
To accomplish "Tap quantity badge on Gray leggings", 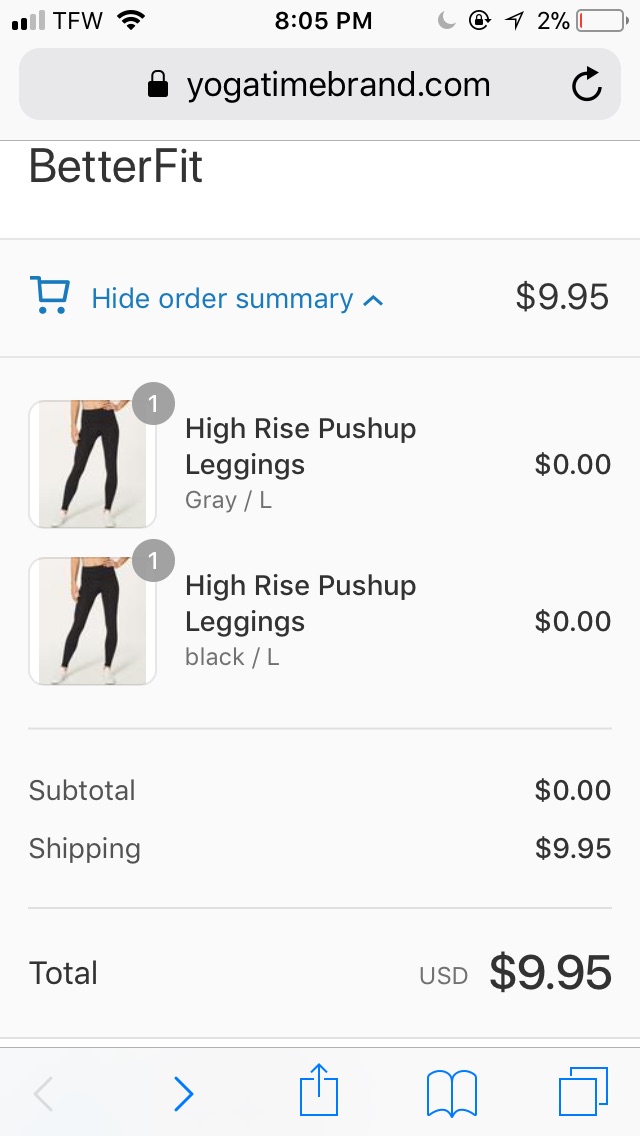I will click(153, 404).
